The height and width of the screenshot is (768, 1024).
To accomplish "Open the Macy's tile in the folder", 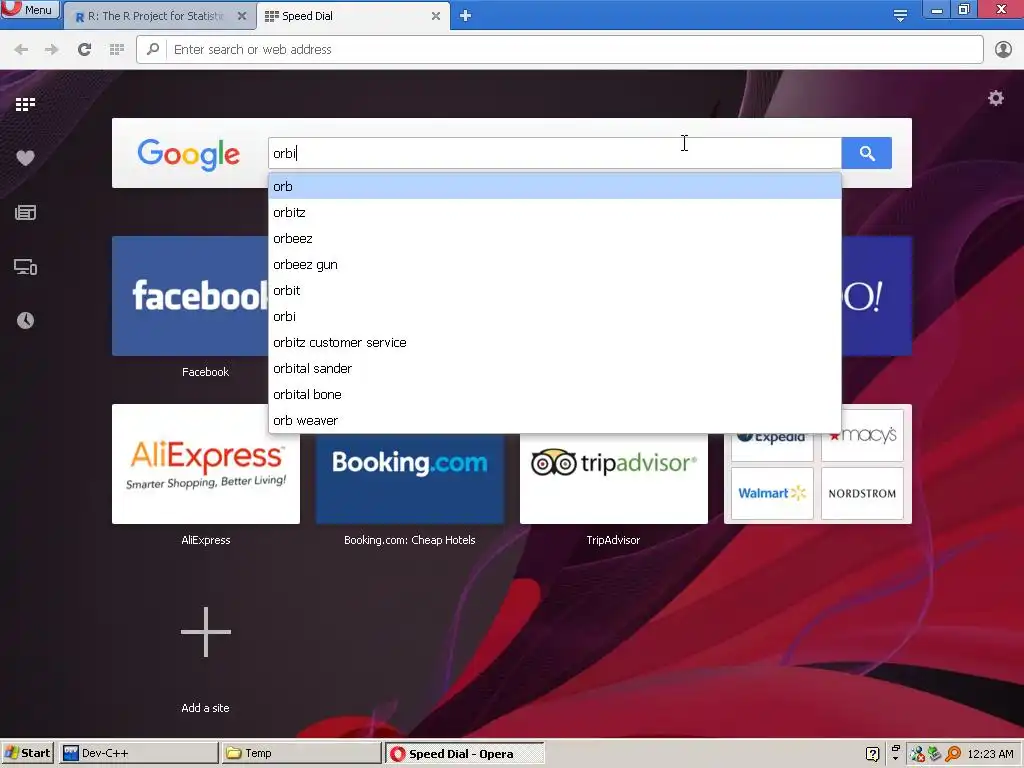I will pos(863,436).
